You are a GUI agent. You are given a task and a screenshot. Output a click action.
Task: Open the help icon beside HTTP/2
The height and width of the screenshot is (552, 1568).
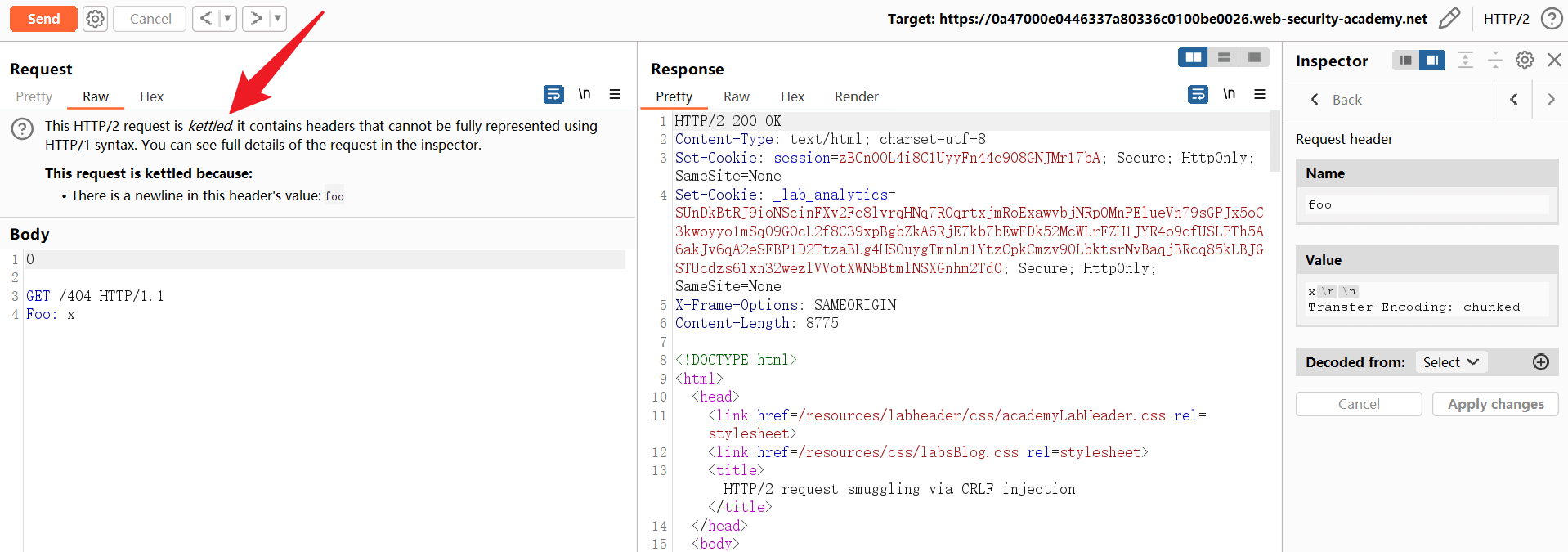pyautogui.click(x=1551, y=19)
